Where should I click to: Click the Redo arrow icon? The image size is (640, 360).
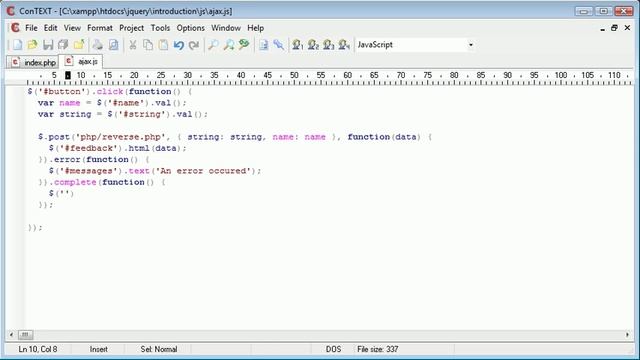pyautogui.click(x=194, y=45)
